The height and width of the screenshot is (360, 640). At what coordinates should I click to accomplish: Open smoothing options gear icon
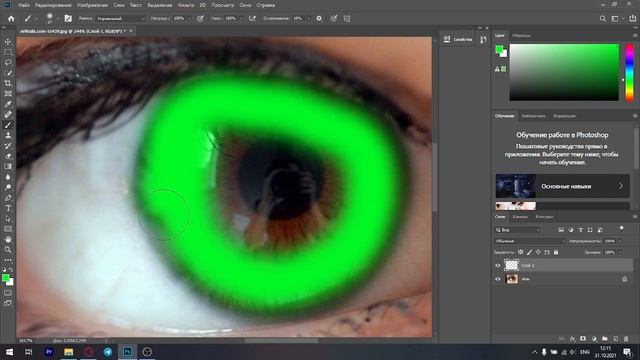coord(319,18)
